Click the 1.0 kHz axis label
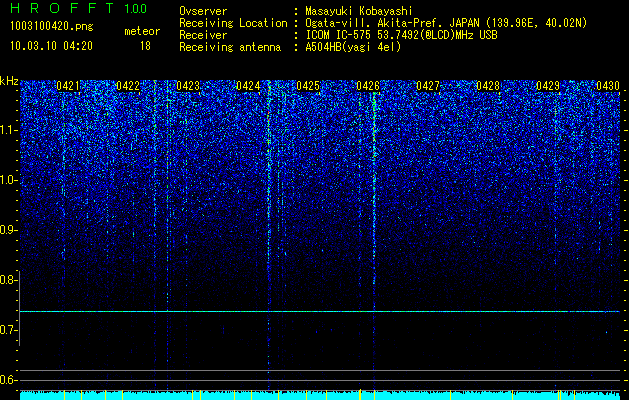Screen dimensions: 629x400 point(9,180)
